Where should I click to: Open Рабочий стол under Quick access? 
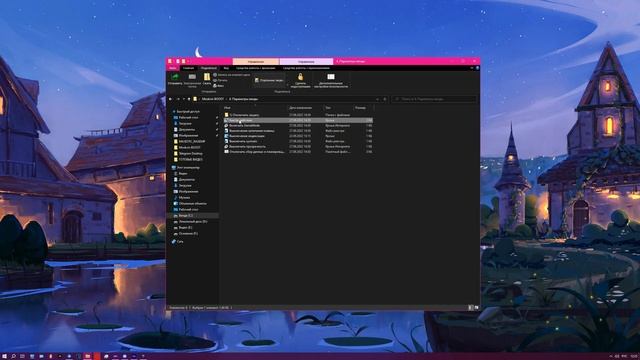click(x=186, y=118)
